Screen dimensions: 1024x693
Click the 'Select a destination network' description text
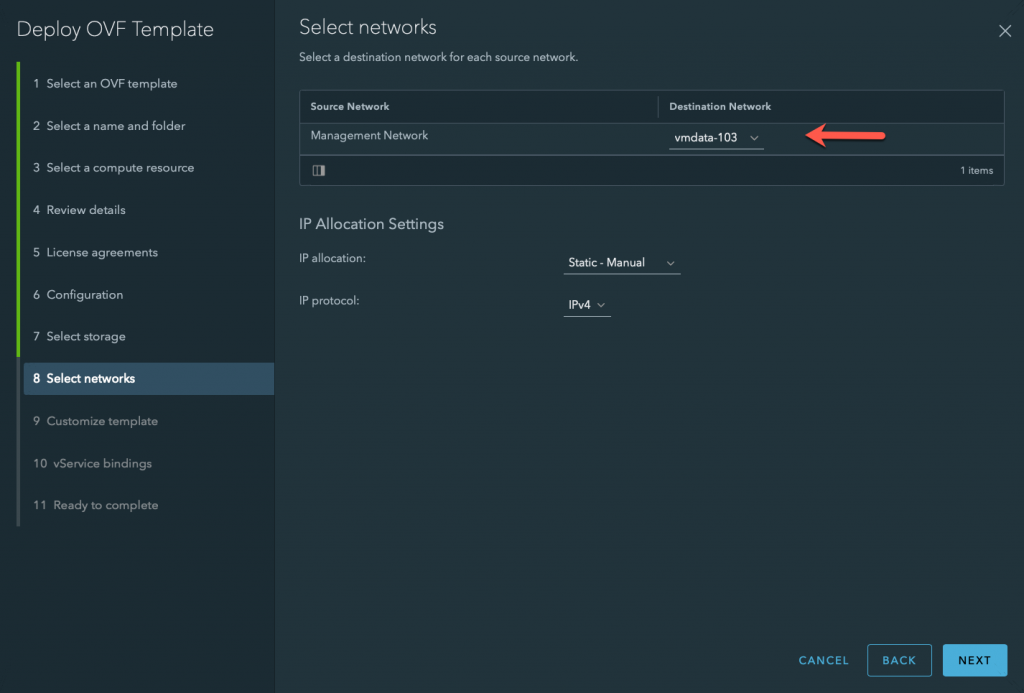[438, 57]
